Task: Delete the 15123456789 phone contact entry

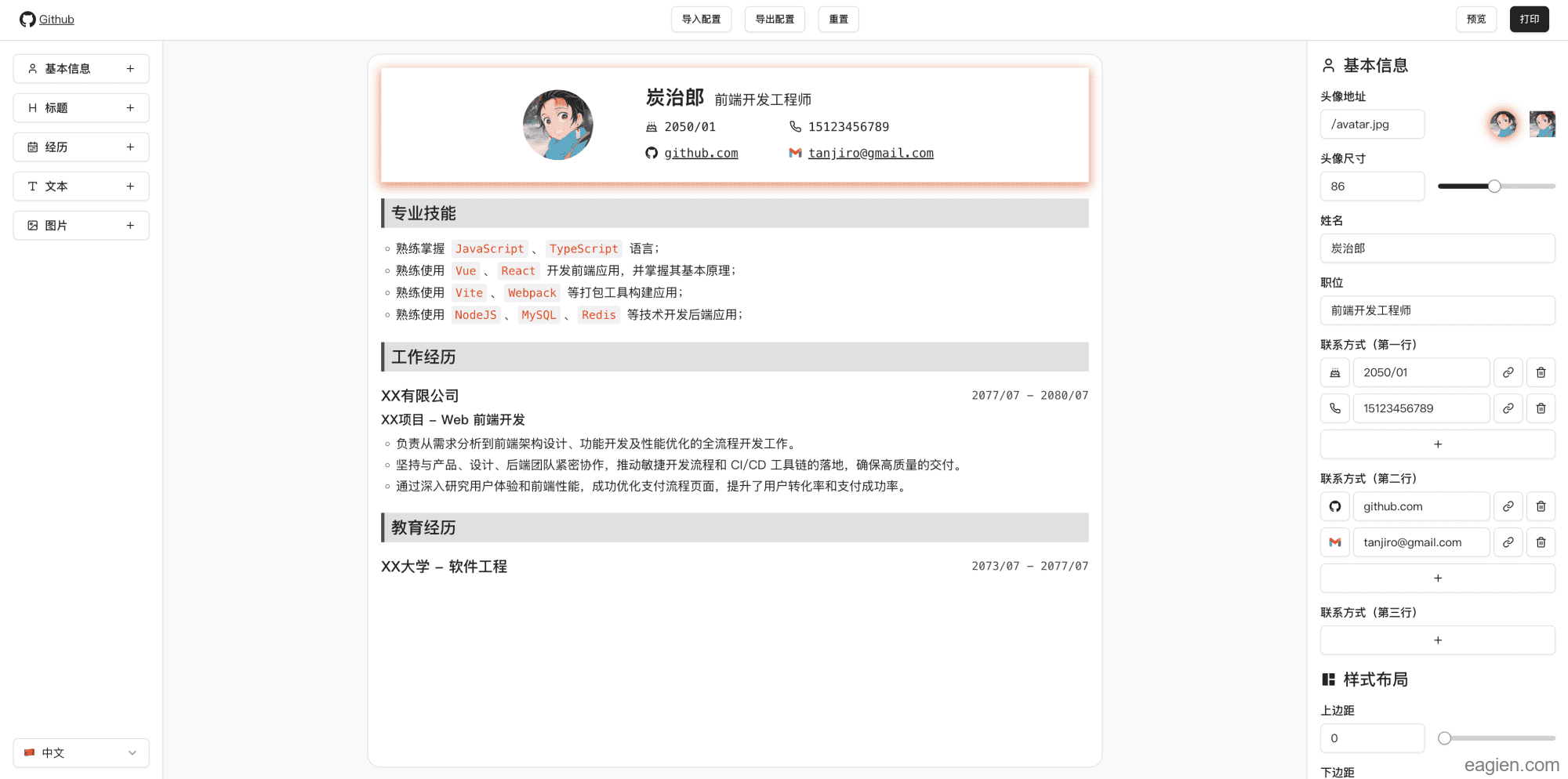Action: [x=1541, y=408]
